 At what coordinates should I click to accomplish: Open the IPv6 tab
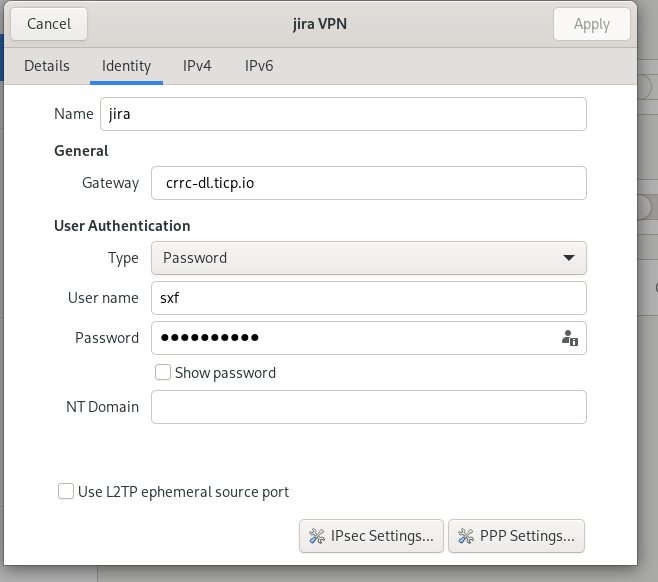click(259, 66)
